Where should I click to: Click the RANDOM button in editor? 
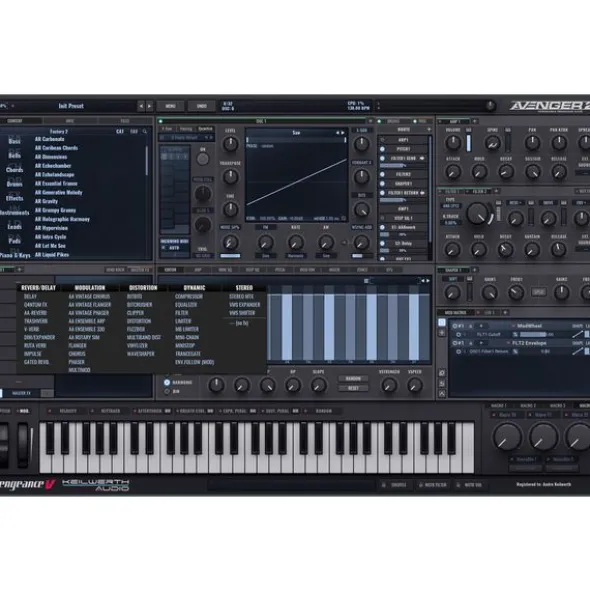pyautogui.click(x=353, y=379)
